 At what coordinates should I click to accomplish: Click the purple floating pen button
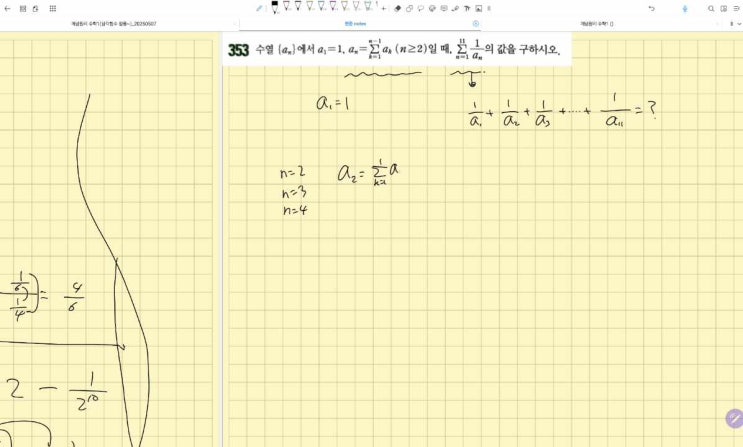pos(732,418)
